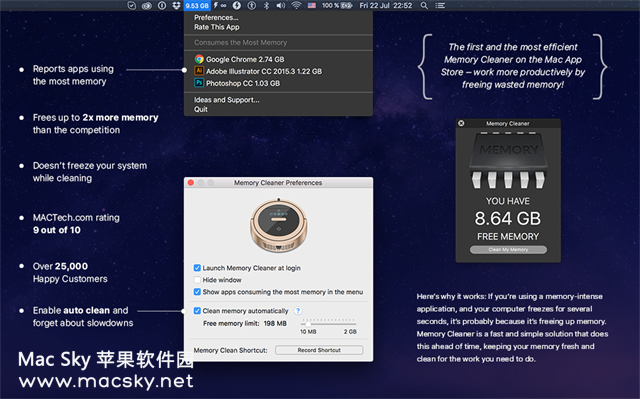Enable the Hide window checkbox
The image size is (640, 399).
197,280
